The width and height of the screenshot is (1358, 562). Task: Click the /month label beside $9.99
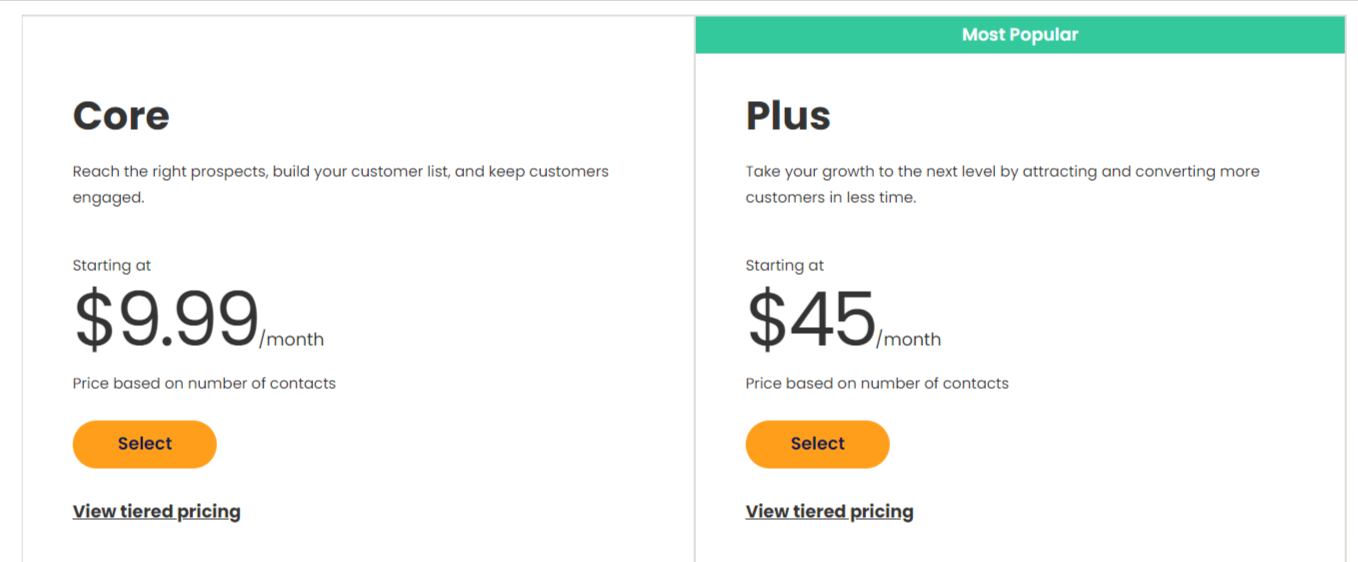pos(292,340)
